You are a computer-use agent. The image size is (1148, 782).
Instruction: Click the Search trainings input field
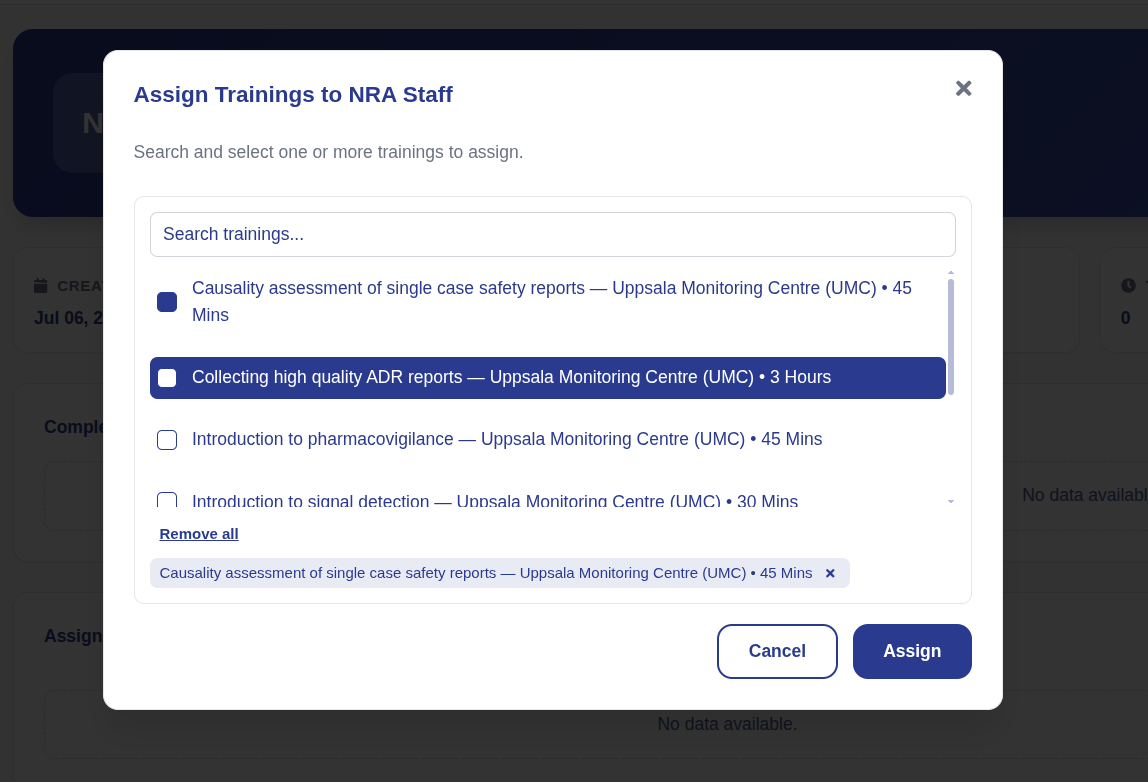[553, 234]
